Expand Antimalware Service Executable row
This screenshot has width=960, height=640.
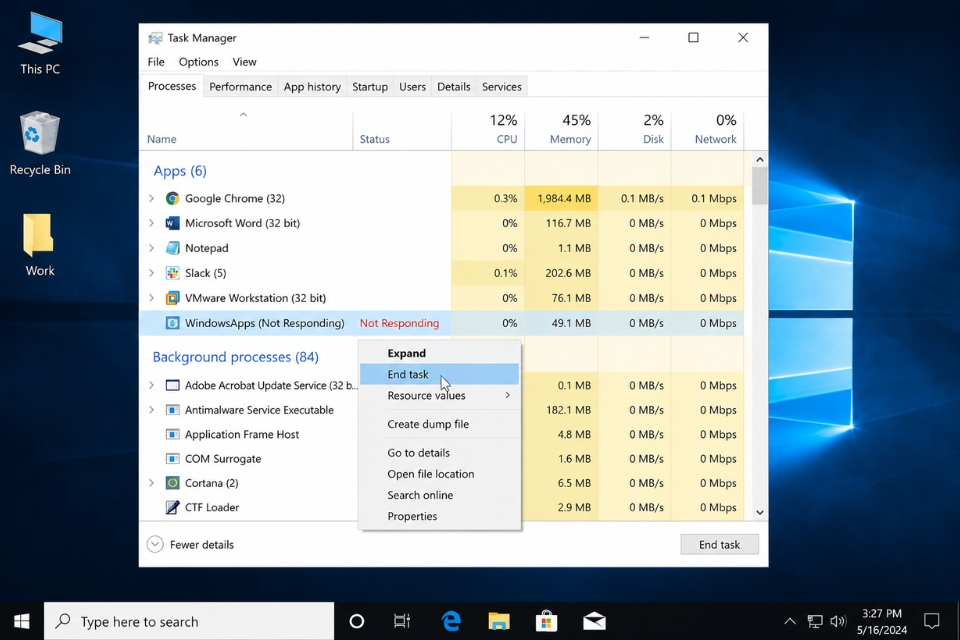click(152, 410)
